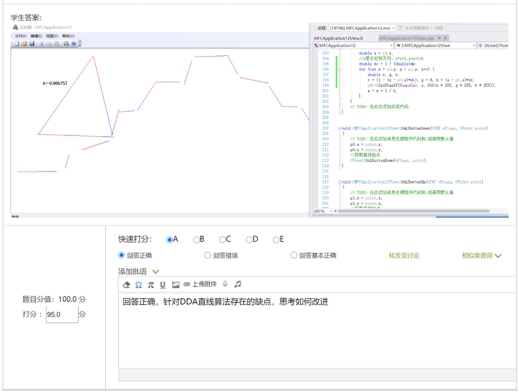Click the insert image icon
This screenshot has width=519, height=392.
pos(175,285)
